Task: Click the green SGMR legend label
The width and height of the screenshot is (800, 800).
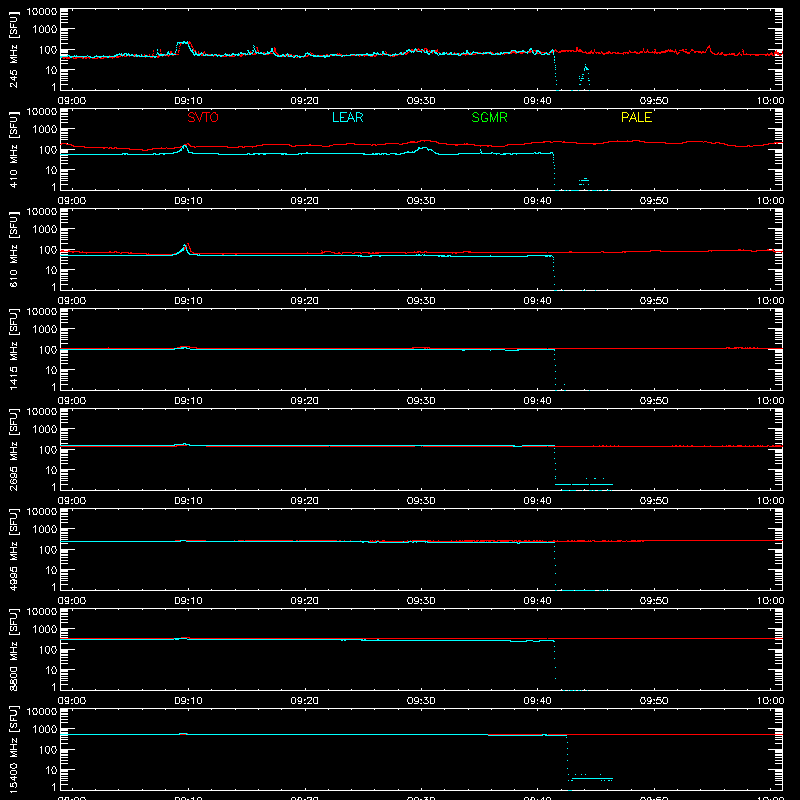Action: (x=489, y=117)
